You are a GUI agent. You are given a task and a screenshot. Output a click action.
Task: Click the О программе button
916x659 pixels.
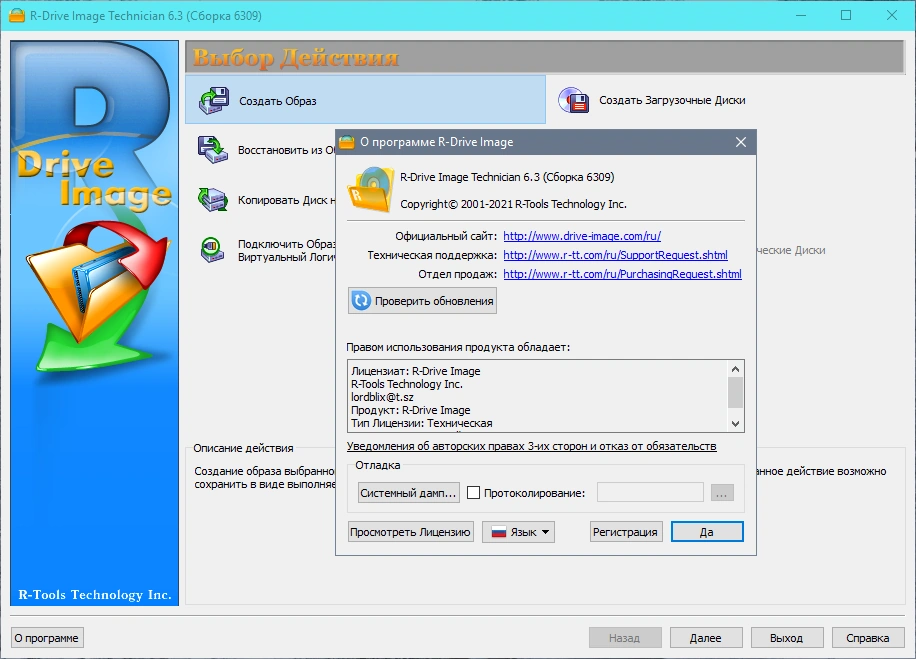coord(47,638)
